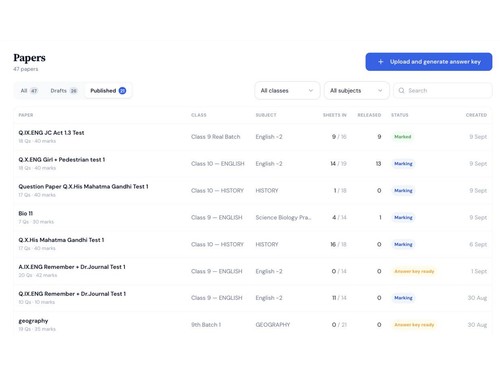Click sheets count 16 / 18
This screenshot has height=375, width=500.
pyautogui.click(x=338, y=244)
